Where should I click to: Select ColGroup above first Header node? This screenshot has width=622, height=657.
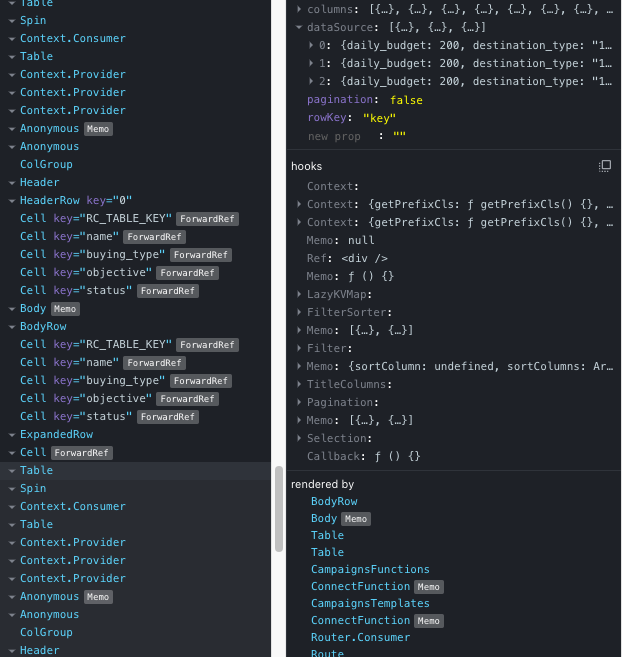click(x=46, y=165)
